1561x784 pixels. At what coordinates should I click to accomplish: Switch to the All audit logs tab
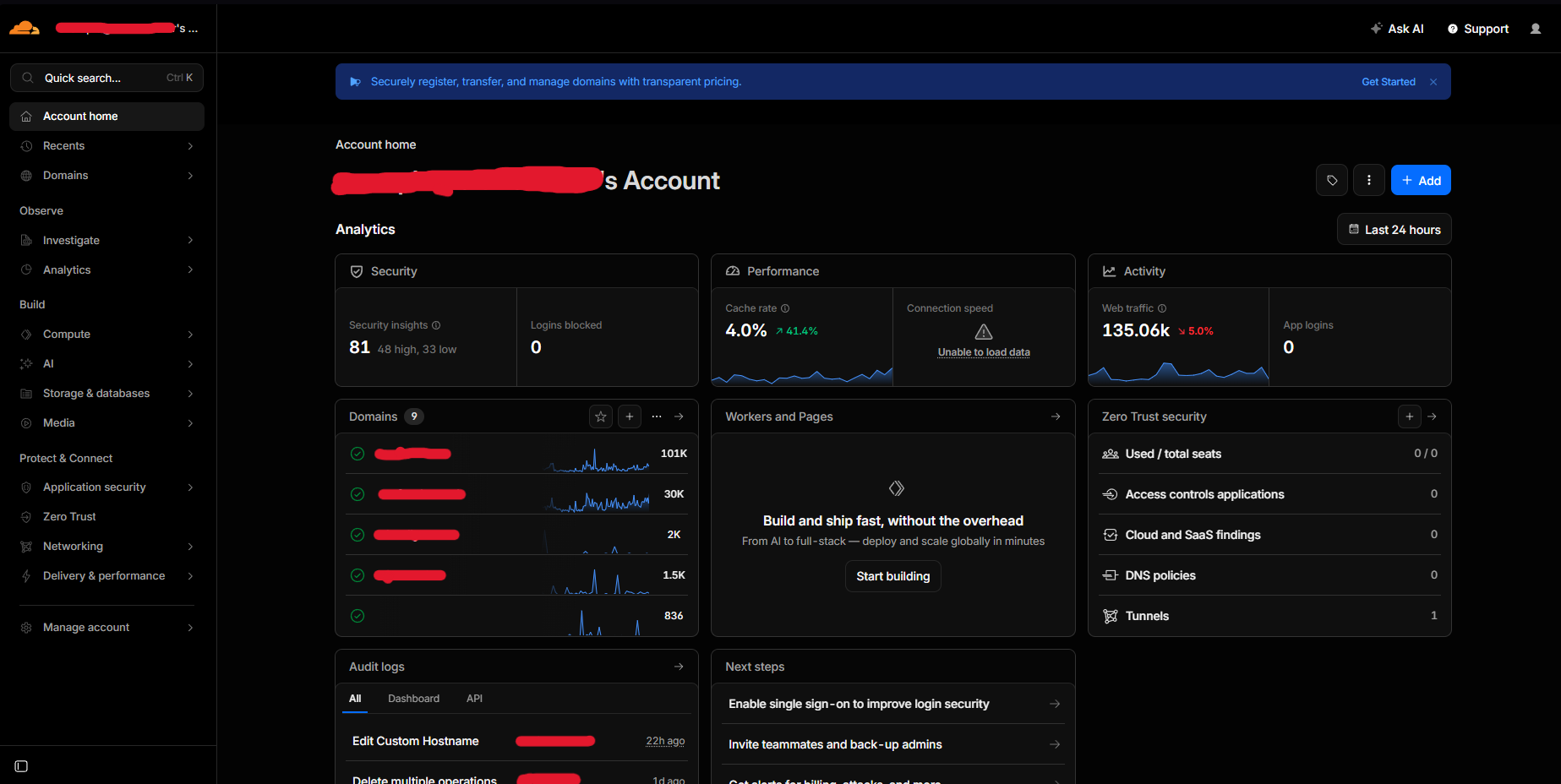tap(355, 699)
